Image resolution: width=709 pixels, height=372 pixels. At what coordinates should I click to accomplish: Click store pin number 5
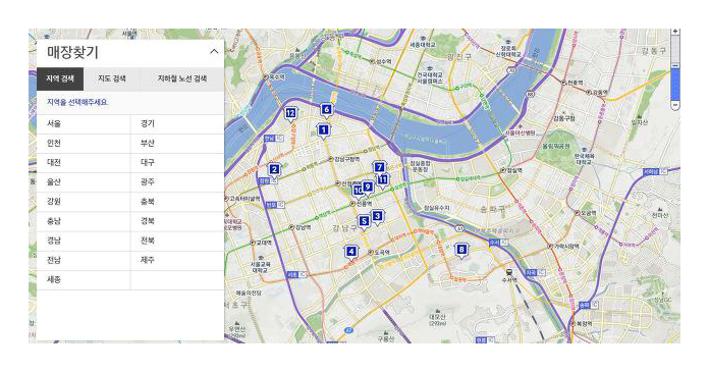pyautogui.click(x=364, y=222)
